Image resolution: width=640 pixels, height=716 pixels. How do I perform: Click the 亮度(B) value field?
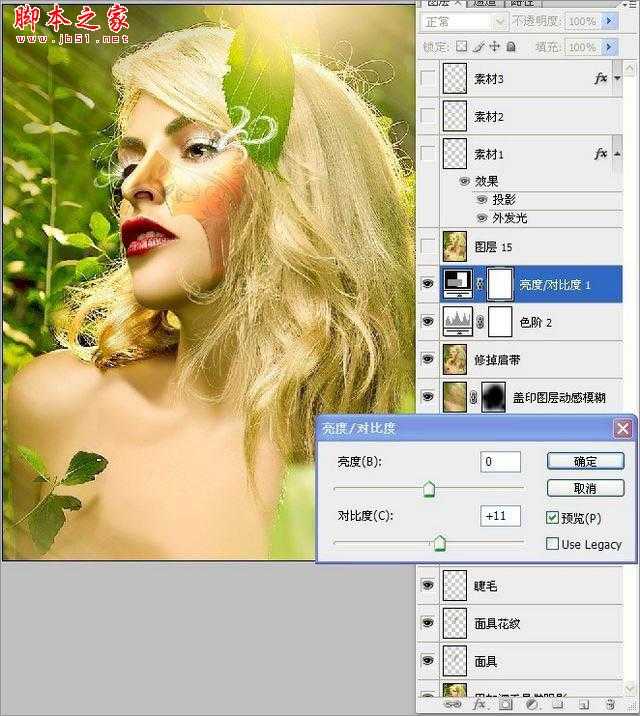click(500, 462)
